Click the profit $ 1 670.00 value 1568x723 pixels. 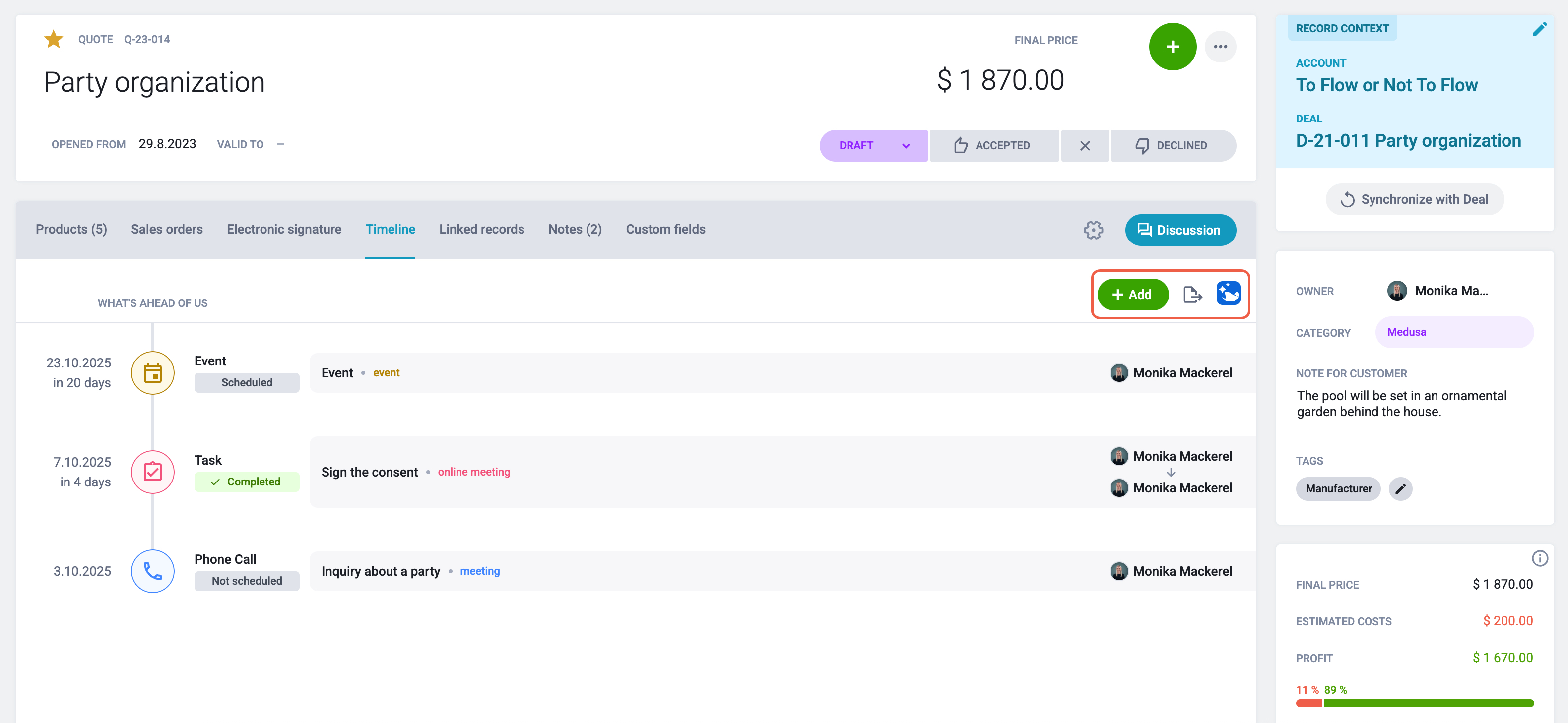[1503, 658]
